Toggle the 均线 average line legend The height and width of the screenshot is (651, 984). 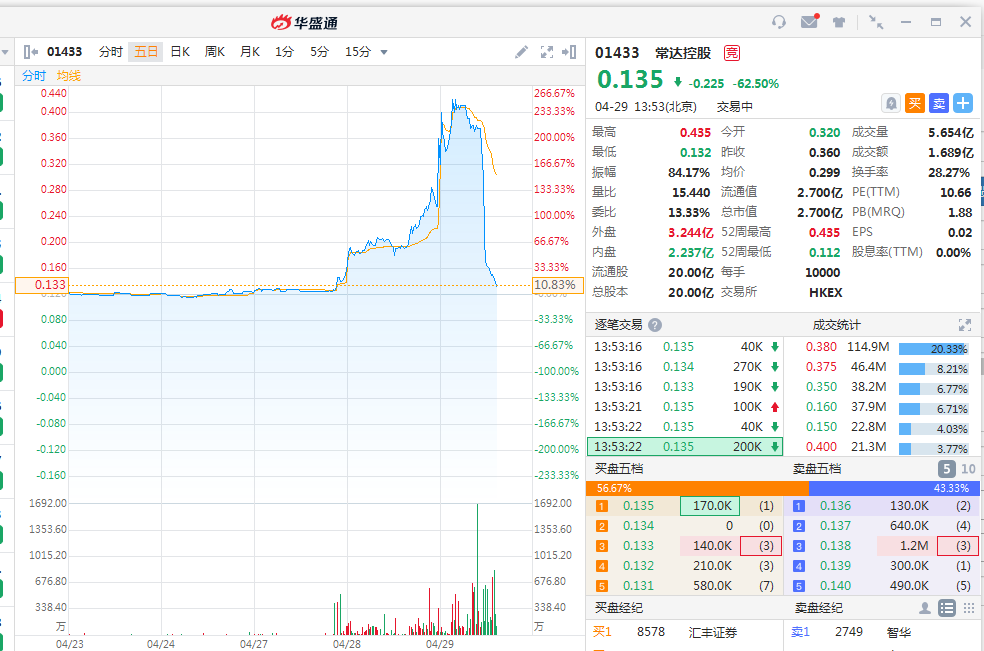[x=69, y=76]
